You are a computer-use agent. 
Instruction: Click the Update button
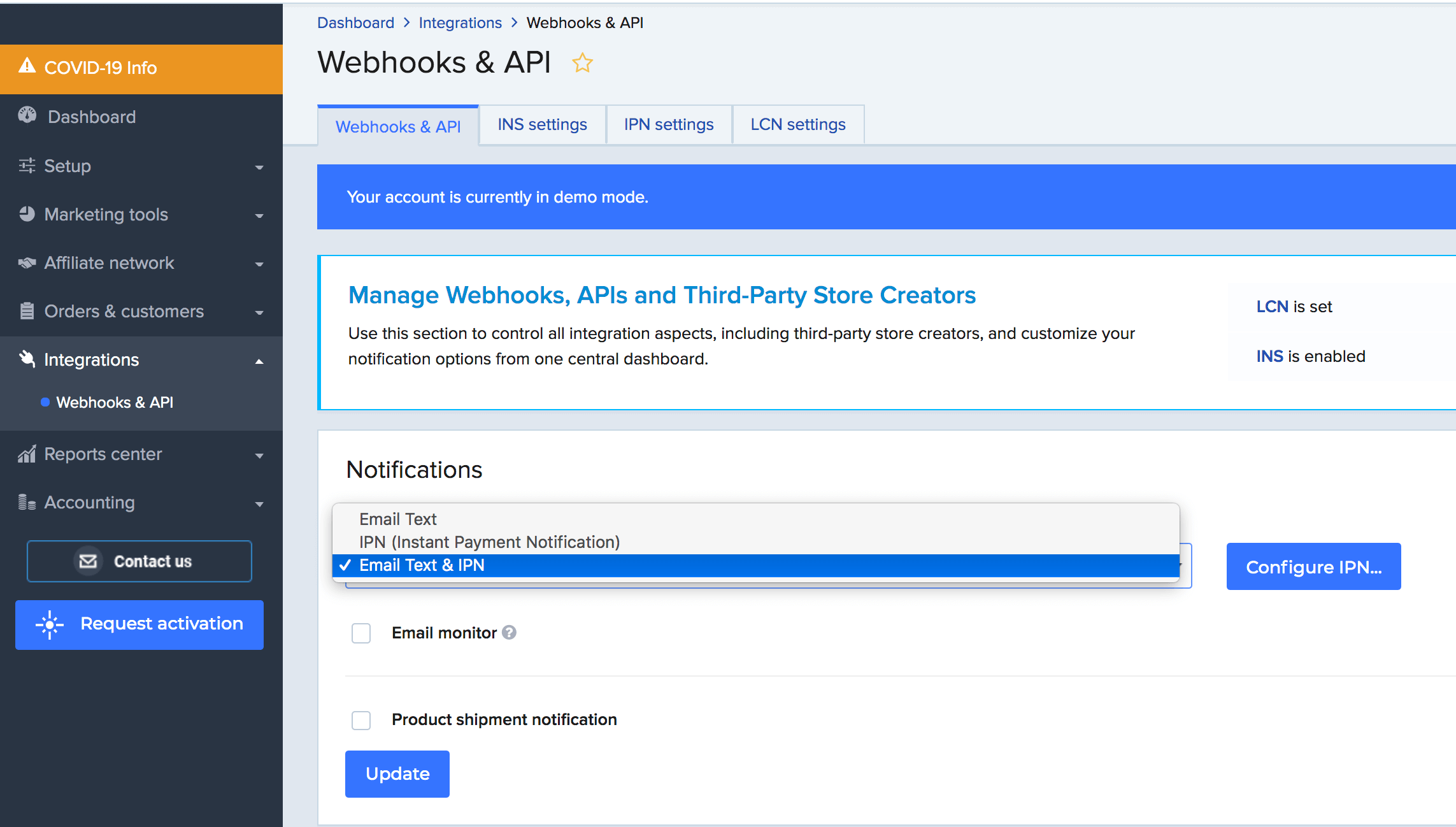(x=397, y=773)
